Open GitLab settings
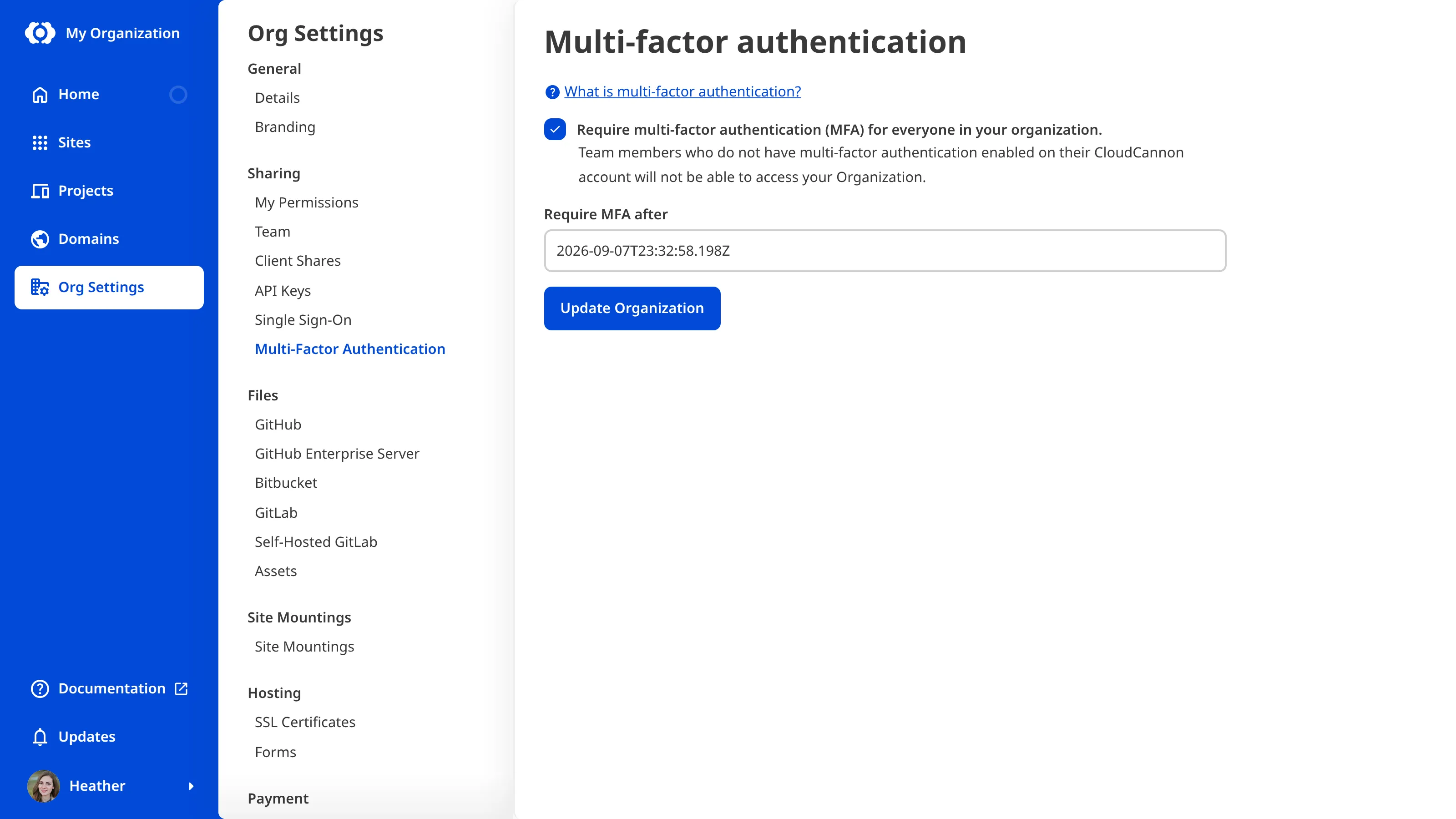Screen dimensions: 1456x819 click(x=276, y=513)
